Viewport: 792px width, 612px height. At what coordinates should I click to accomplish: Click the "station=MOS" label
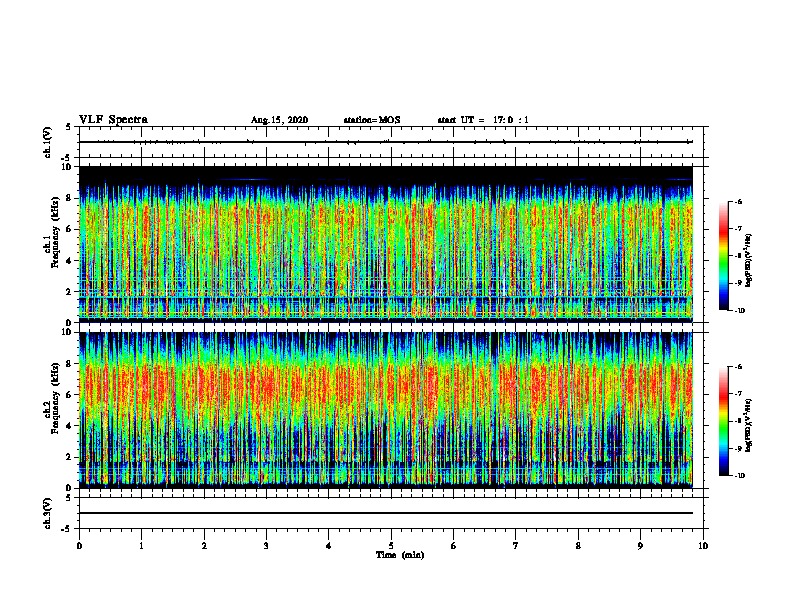[x=372, y=120]
